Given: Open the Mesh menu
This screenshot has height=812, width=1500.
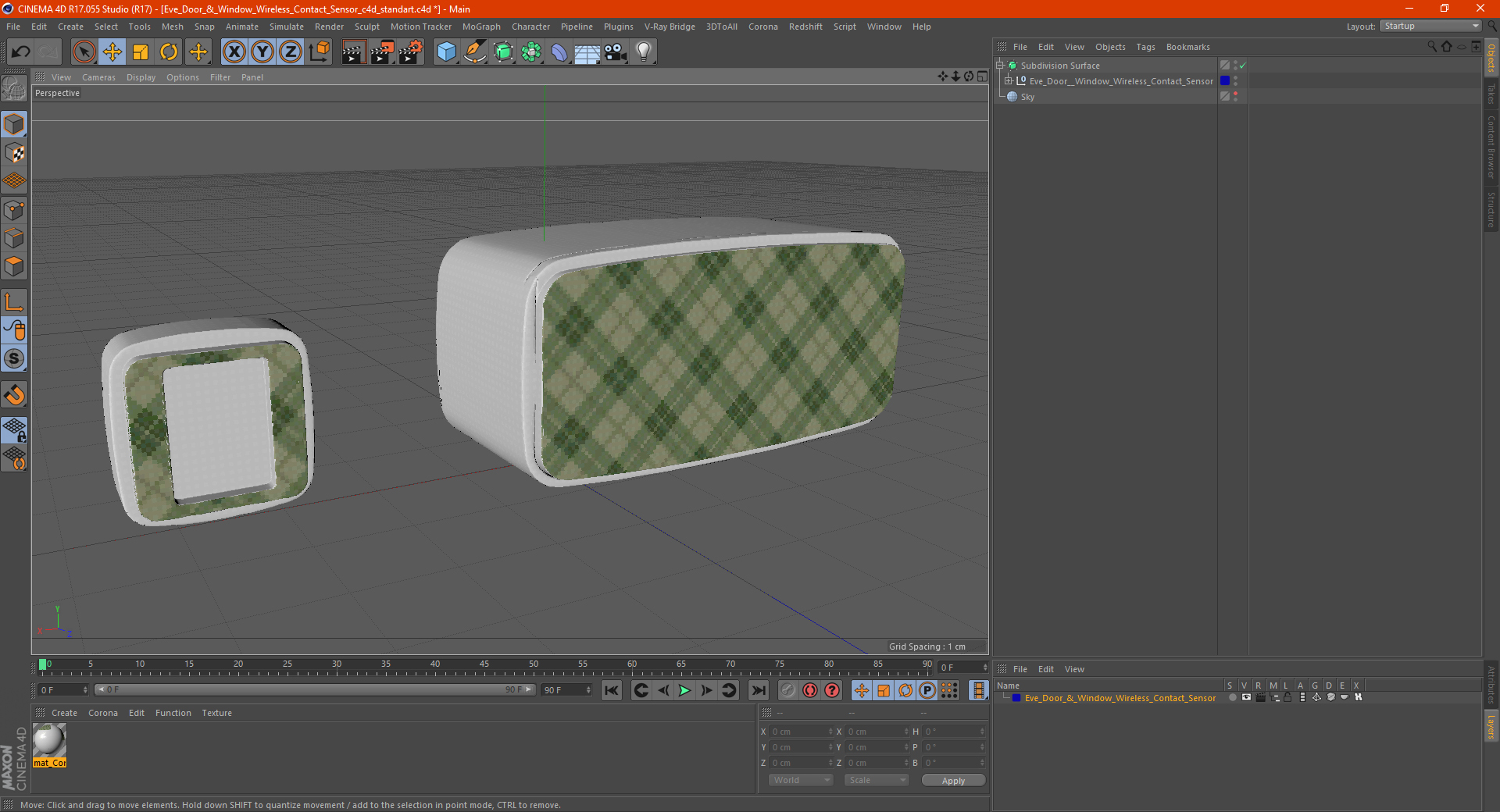Looking at the screenshot, I should click(172, 27).
